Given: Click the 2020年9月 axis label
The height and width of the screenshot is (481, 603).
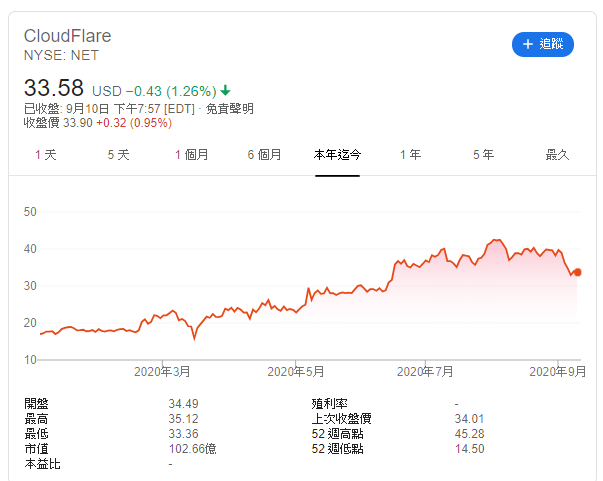Looking at the screenshot, I should click(x=557, y=371).
